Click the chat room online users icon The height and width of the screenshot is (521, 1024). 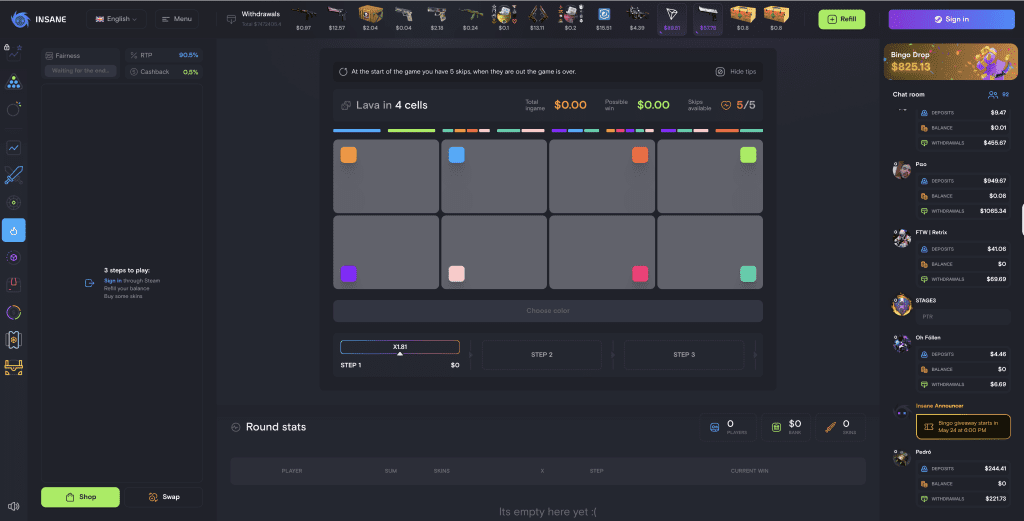click(x=993, y=94)
